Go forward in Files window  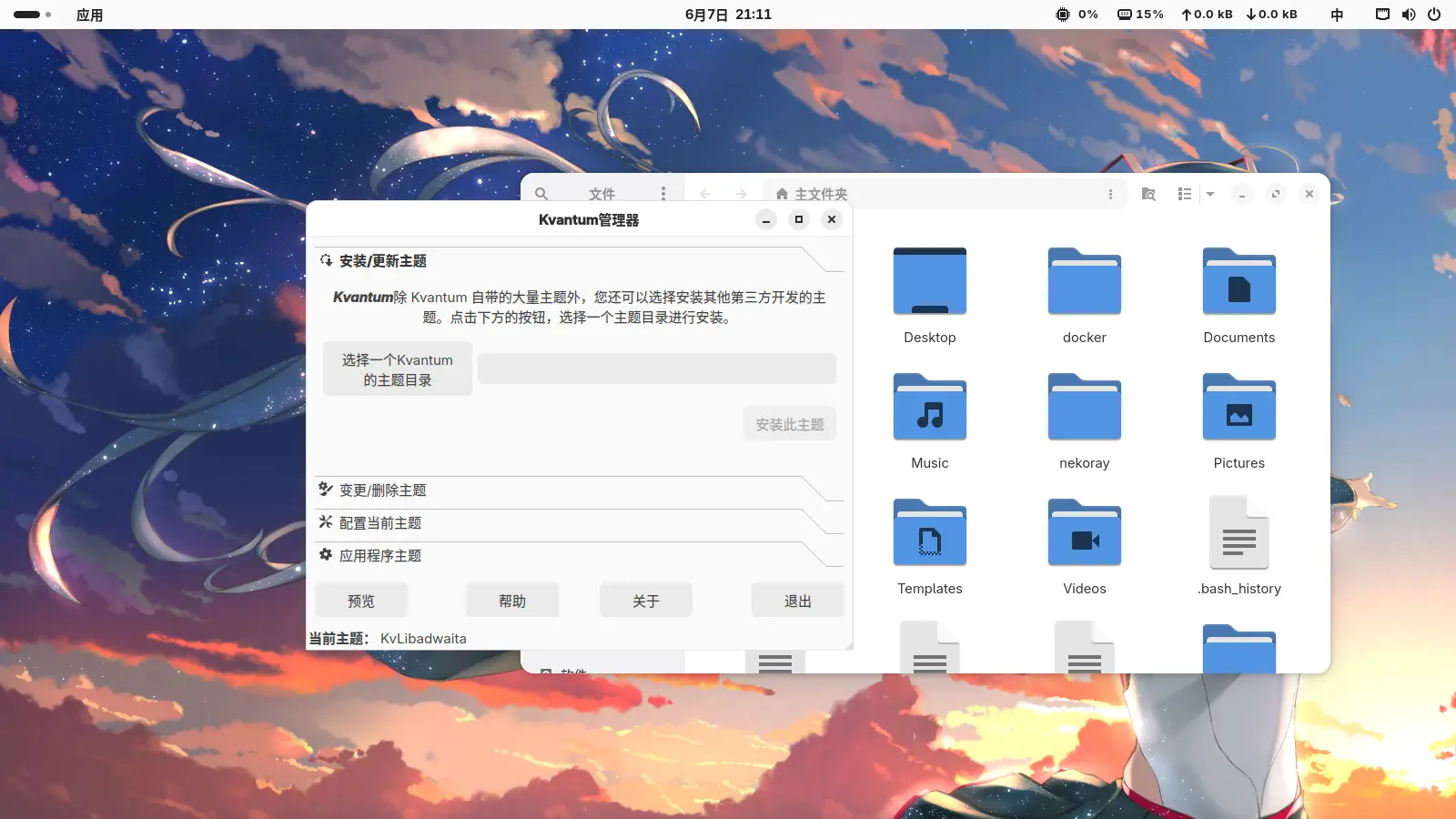(742, 194)
